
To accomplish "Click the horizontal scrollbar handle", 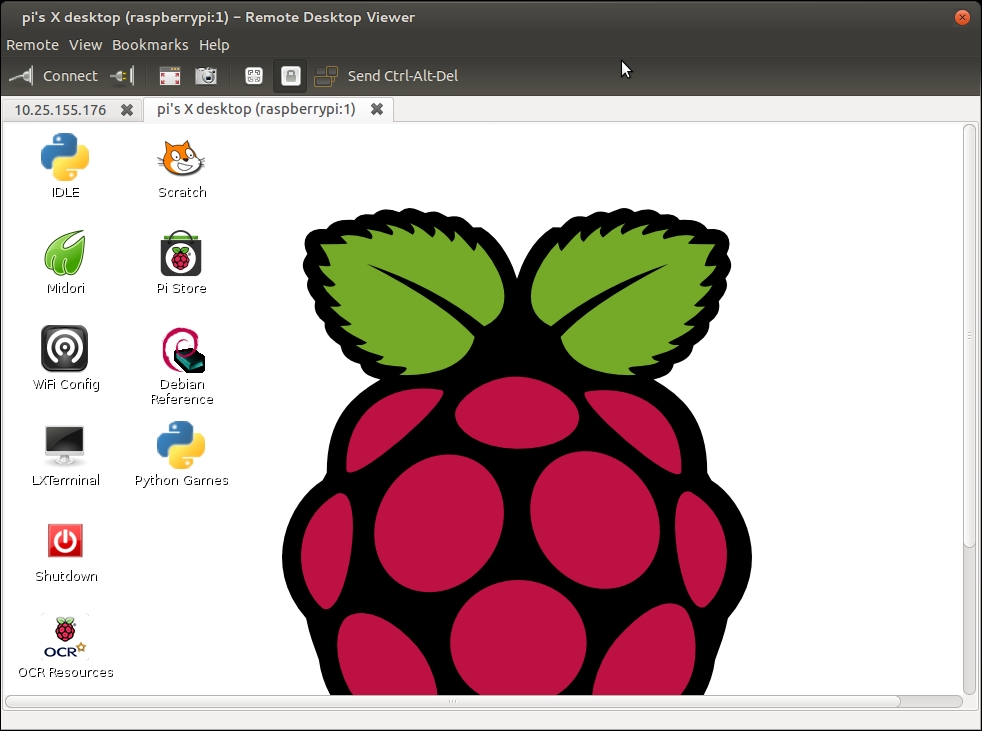I will (x=452, y=702).
